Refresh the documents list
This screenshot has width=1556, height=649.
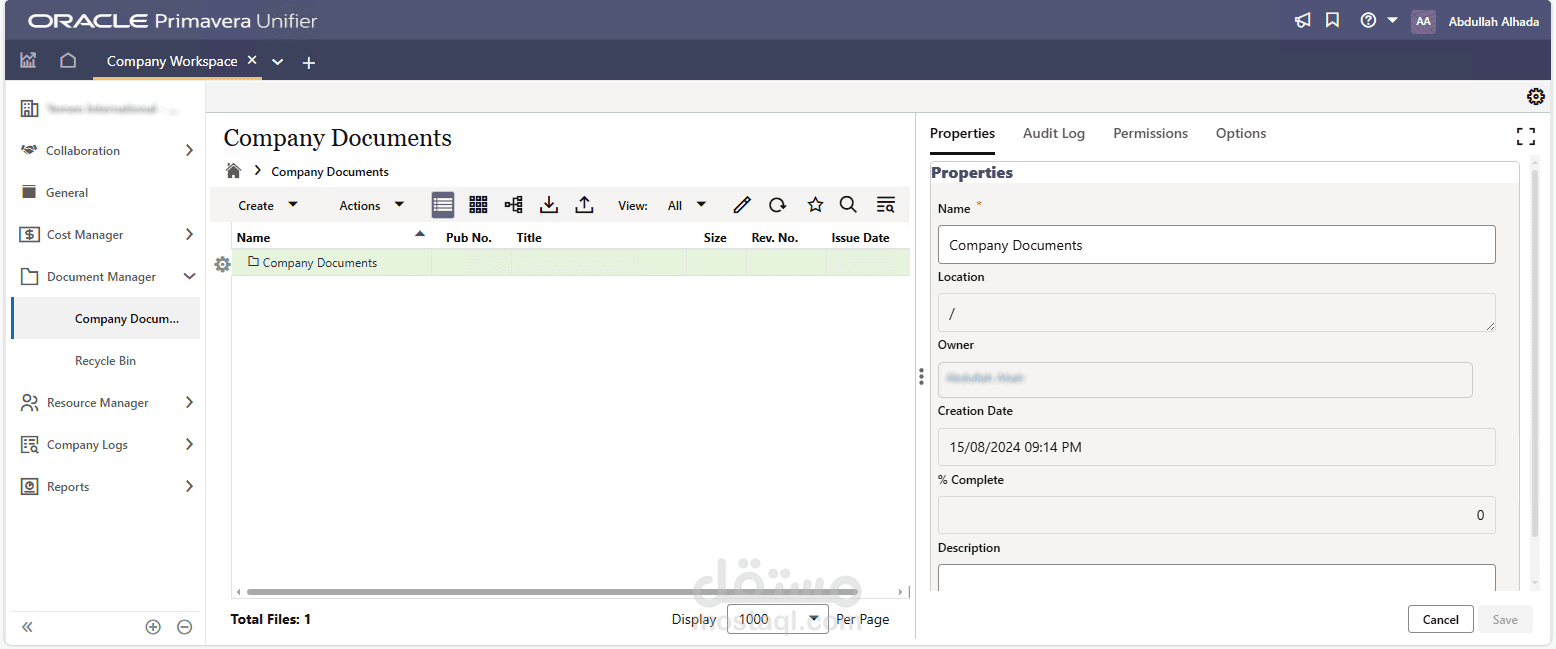tap(777, 205)
